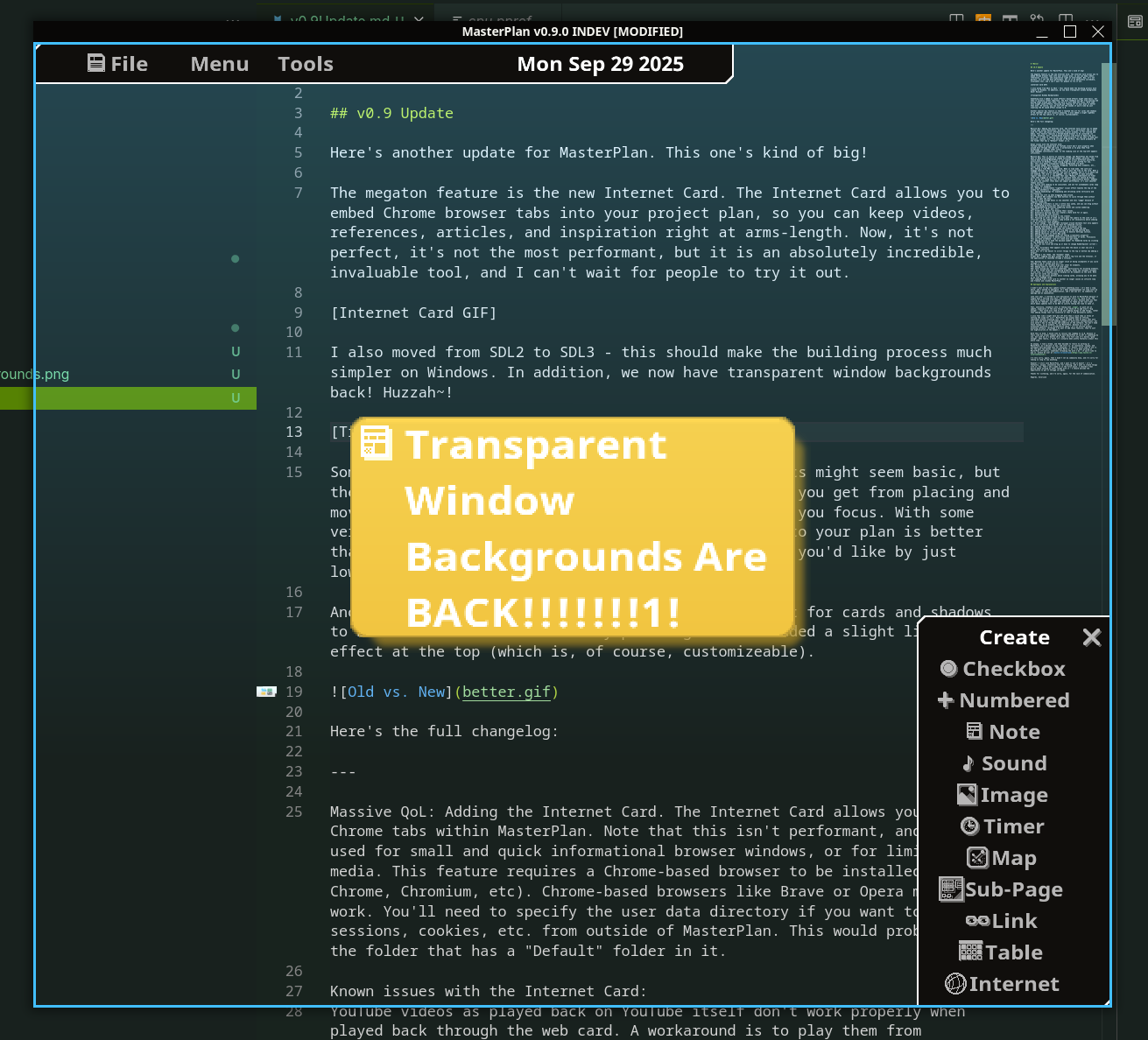Viewport: 1148px width, 1040px height.
Task: Insert a Table card
Action: pyautogui.click(x=1002, y=952)
